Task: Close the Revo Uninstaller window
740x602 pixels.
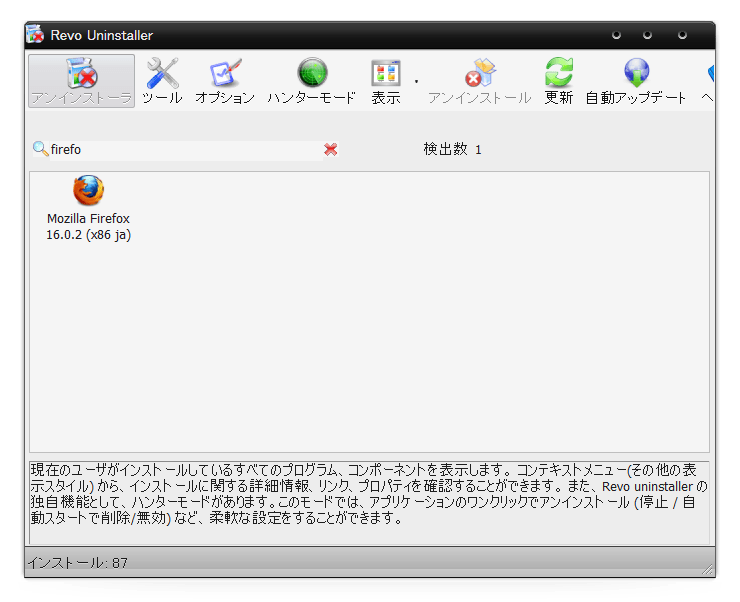Action: click(x=682, y=35)
